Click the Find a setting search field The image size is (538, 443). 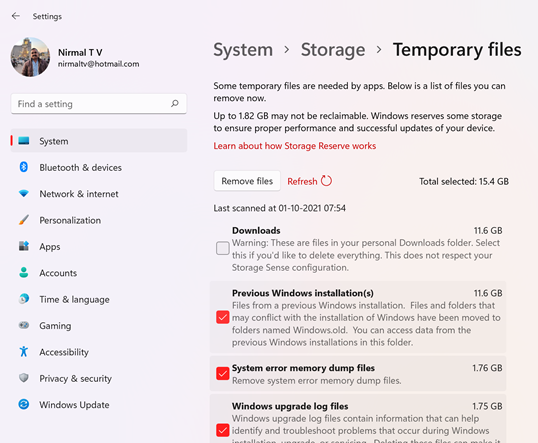(x=99, y=103)
